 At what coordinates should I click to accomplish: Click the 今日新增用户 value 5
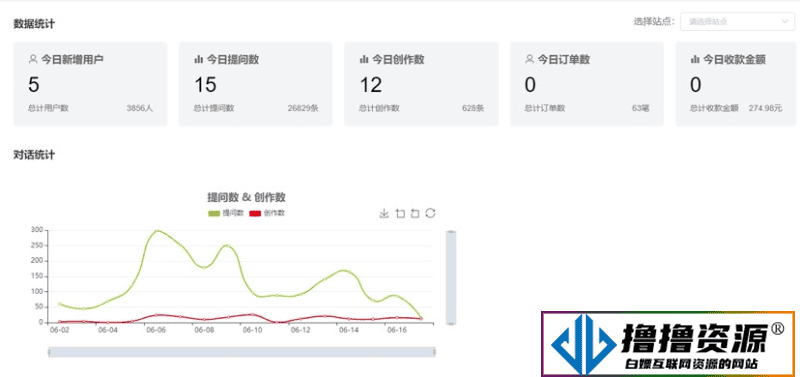[34, 85]
